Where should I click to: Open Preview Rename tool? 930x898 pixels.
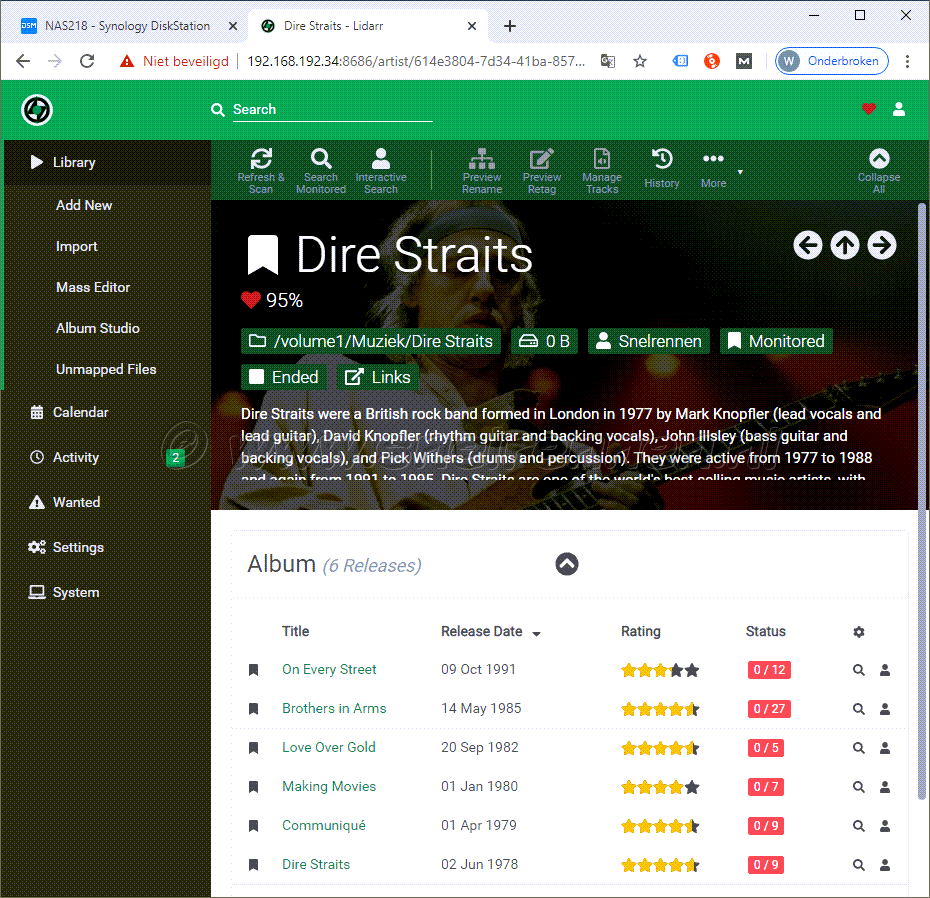pos(482,171)
